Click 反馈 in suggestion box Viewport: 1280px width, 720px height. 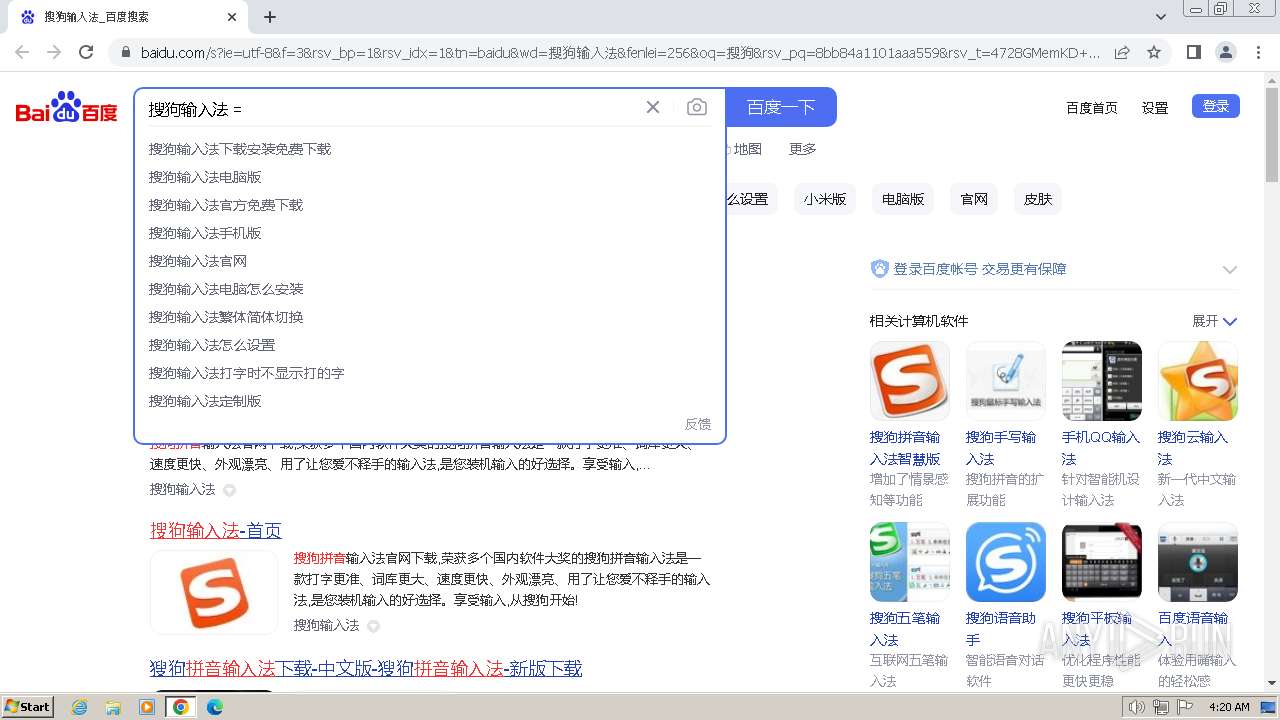[698, 424]
